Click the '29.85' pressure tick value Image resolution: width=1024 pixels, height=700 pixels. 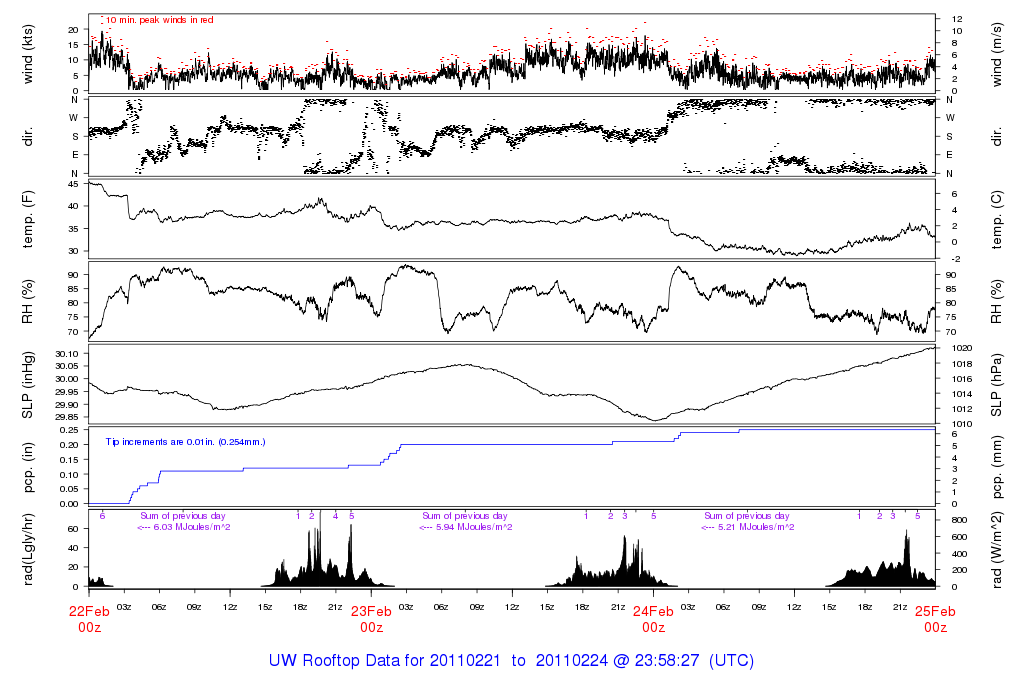click(67, 417)
